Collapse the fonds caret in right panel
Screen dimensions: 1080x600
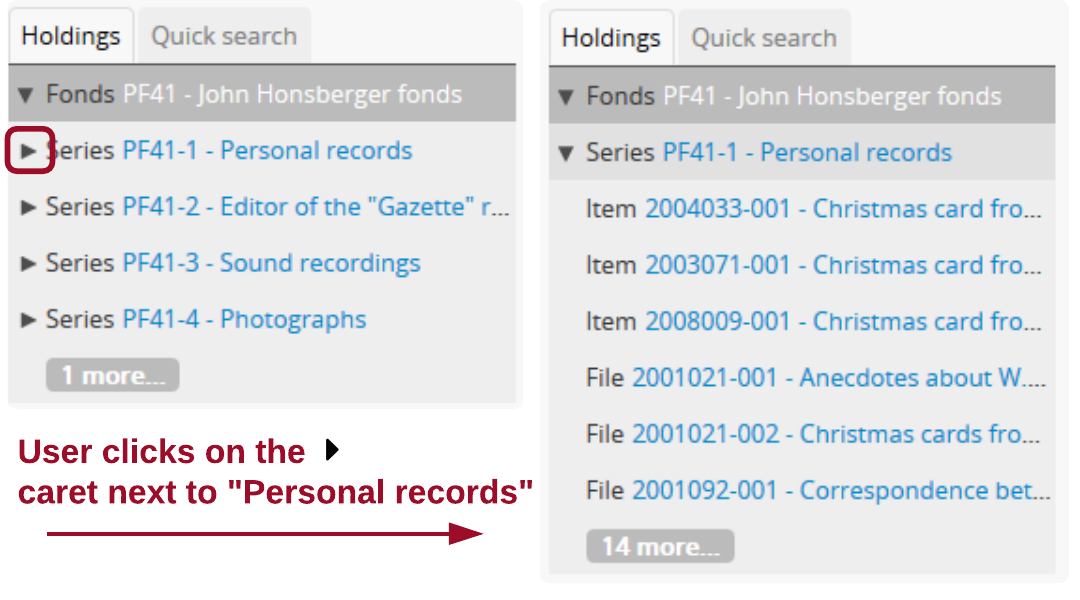(x=567, y=97)
